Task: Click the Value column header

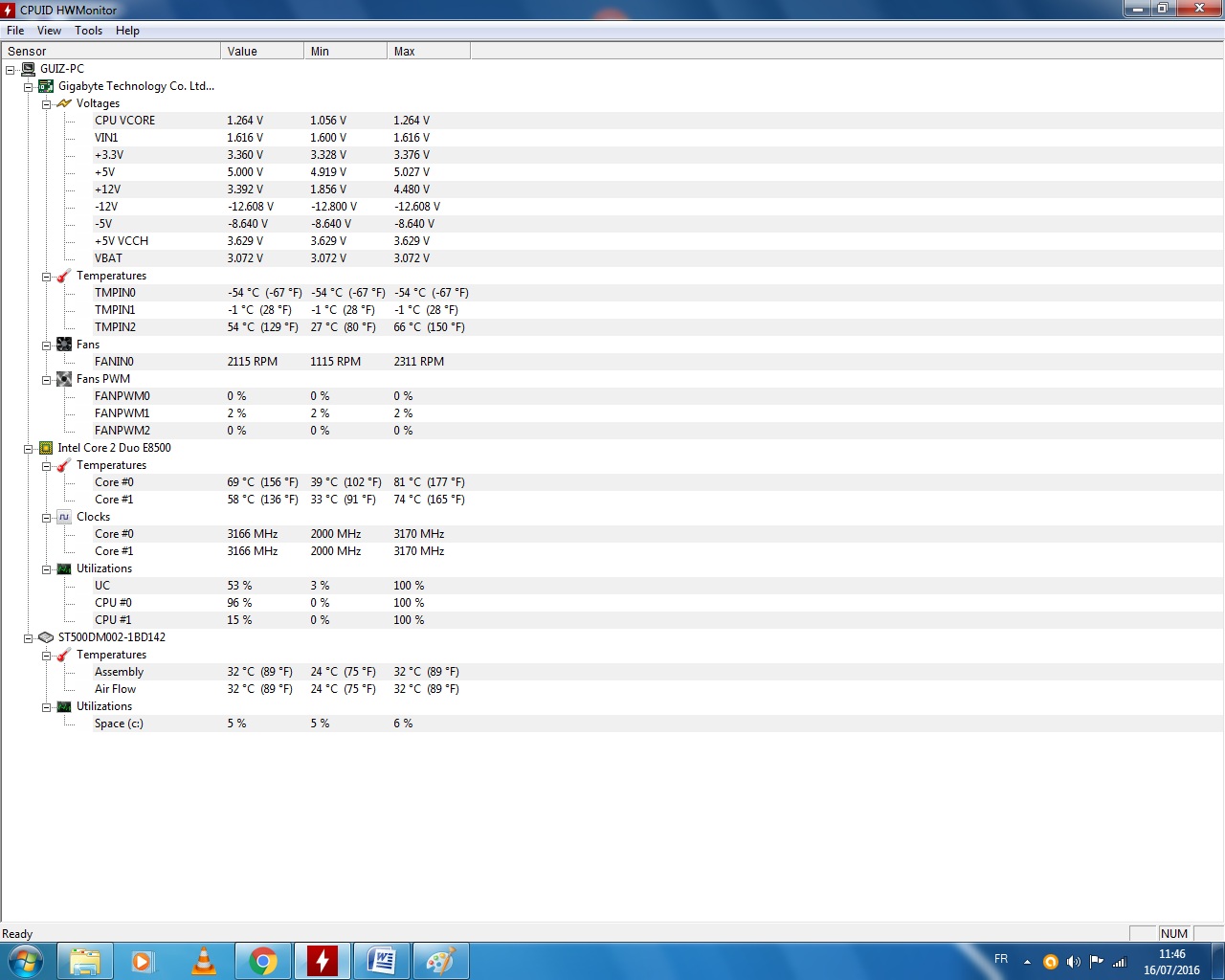Action: 262,51
